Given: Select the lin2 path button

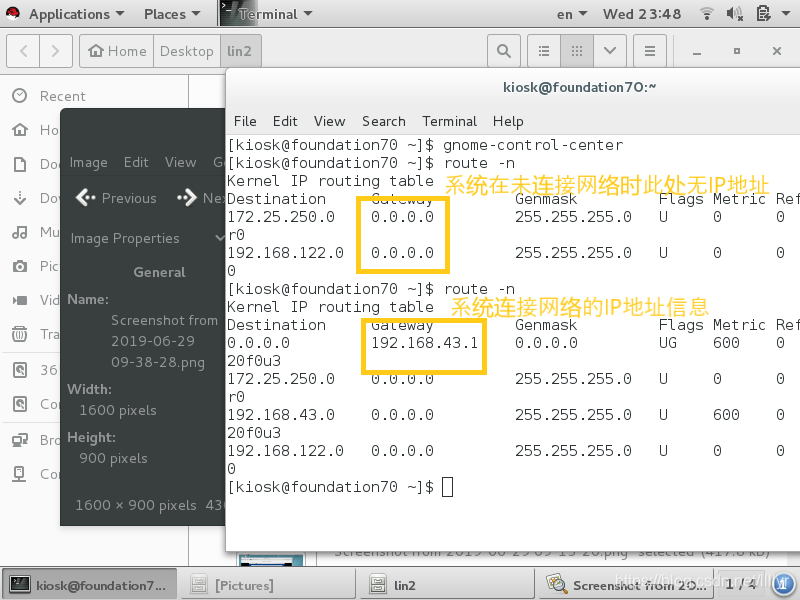Looking at the screenshot, I should [240, 51].
